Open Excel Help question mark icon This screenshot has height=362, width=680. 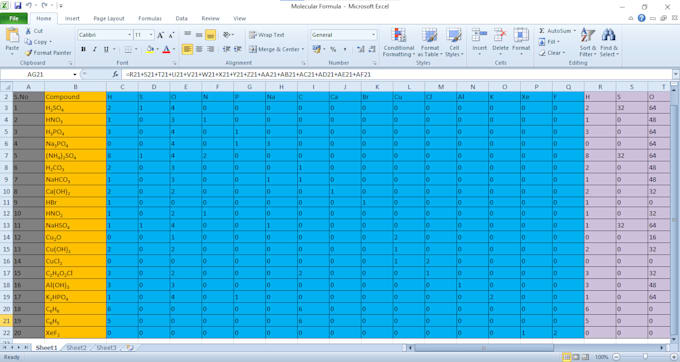click(x=641, y=18)
